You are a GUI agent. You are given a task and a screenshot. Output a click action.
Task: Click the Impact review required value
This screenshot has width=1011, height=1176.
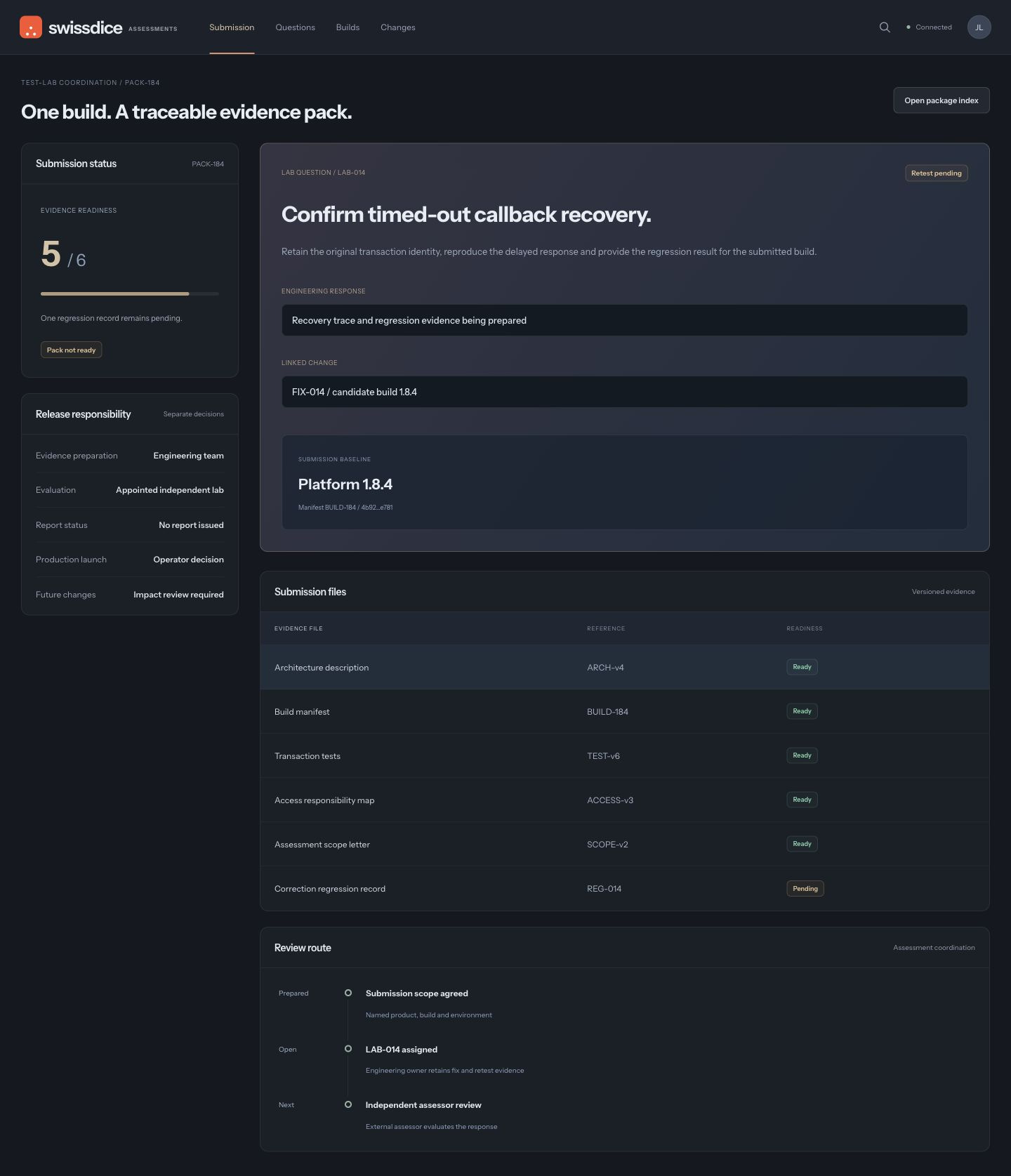point(178,595)
